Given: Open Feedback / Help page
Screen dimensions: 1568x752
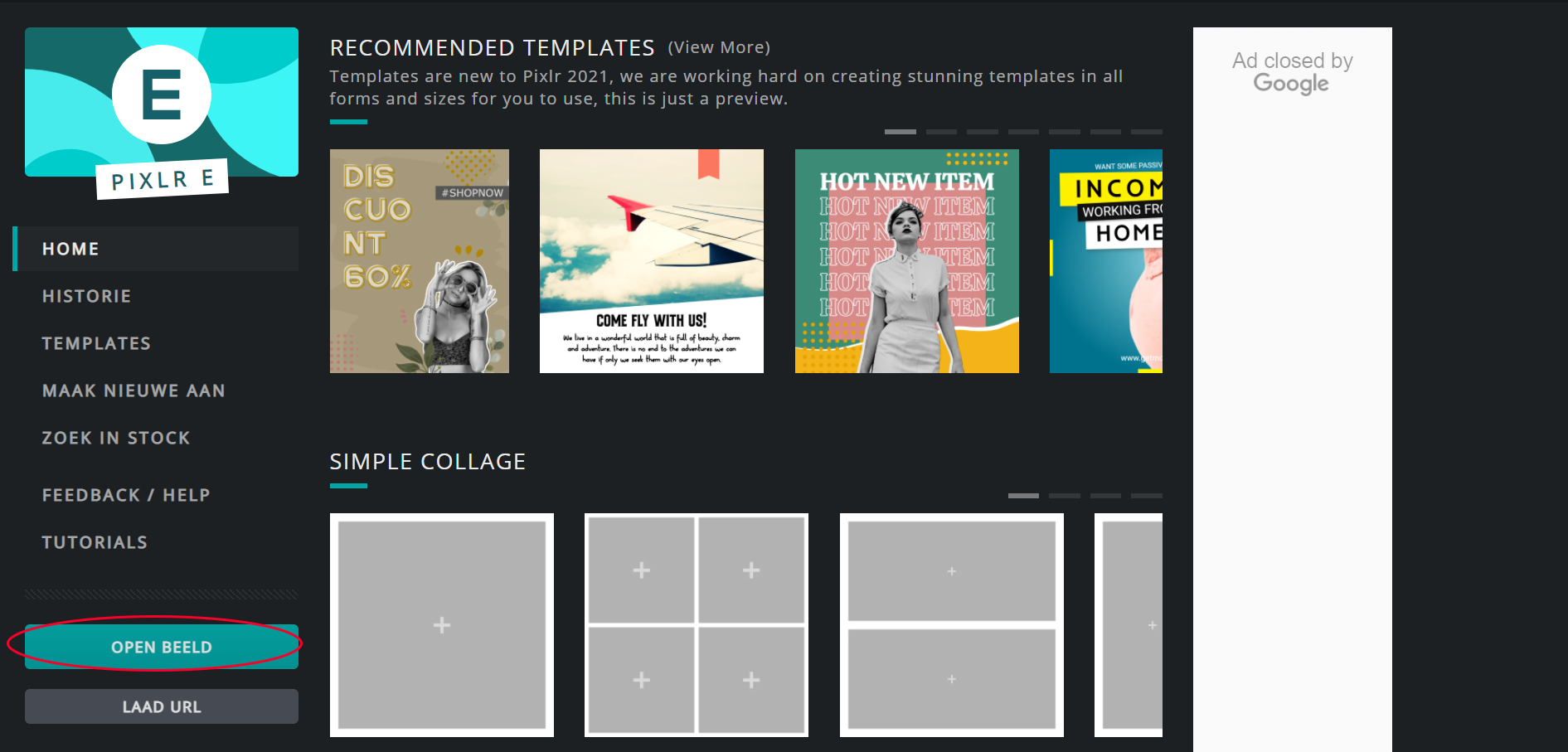Looking at the screenshot, I should click(126, 495).
